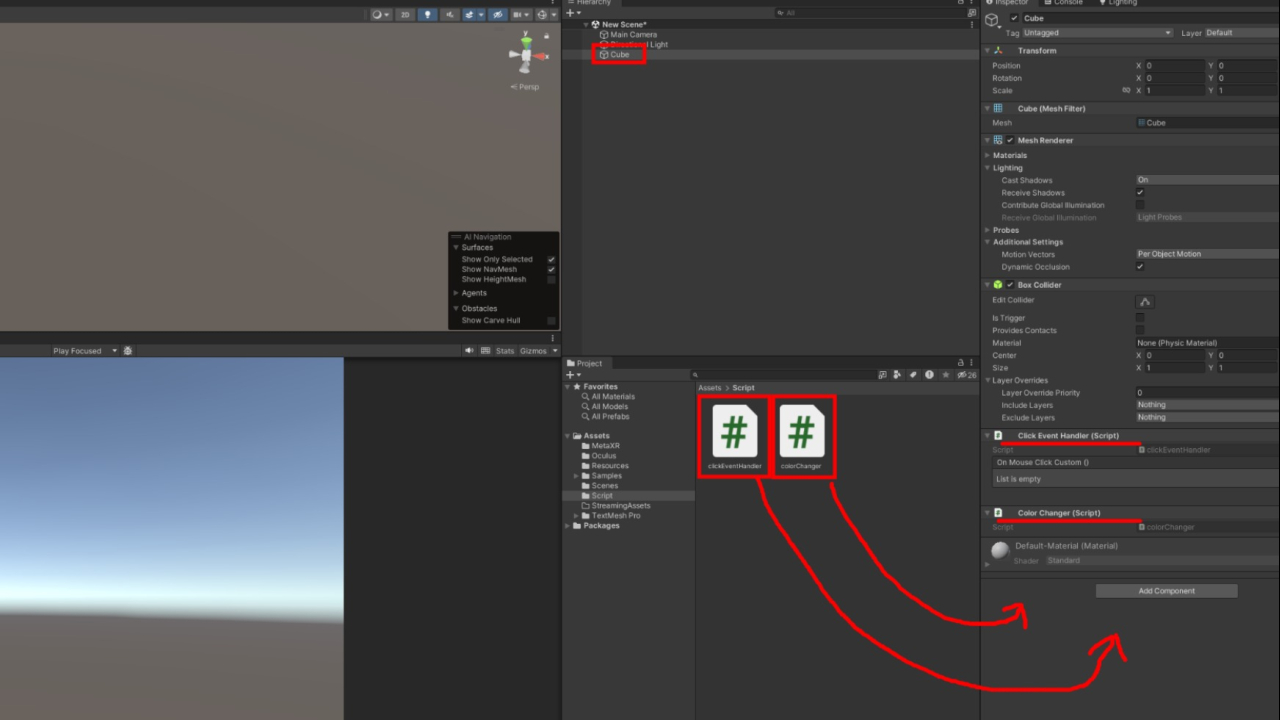Switch to the Console tab
This screenshot has width=1280, height=720.
1067,3
